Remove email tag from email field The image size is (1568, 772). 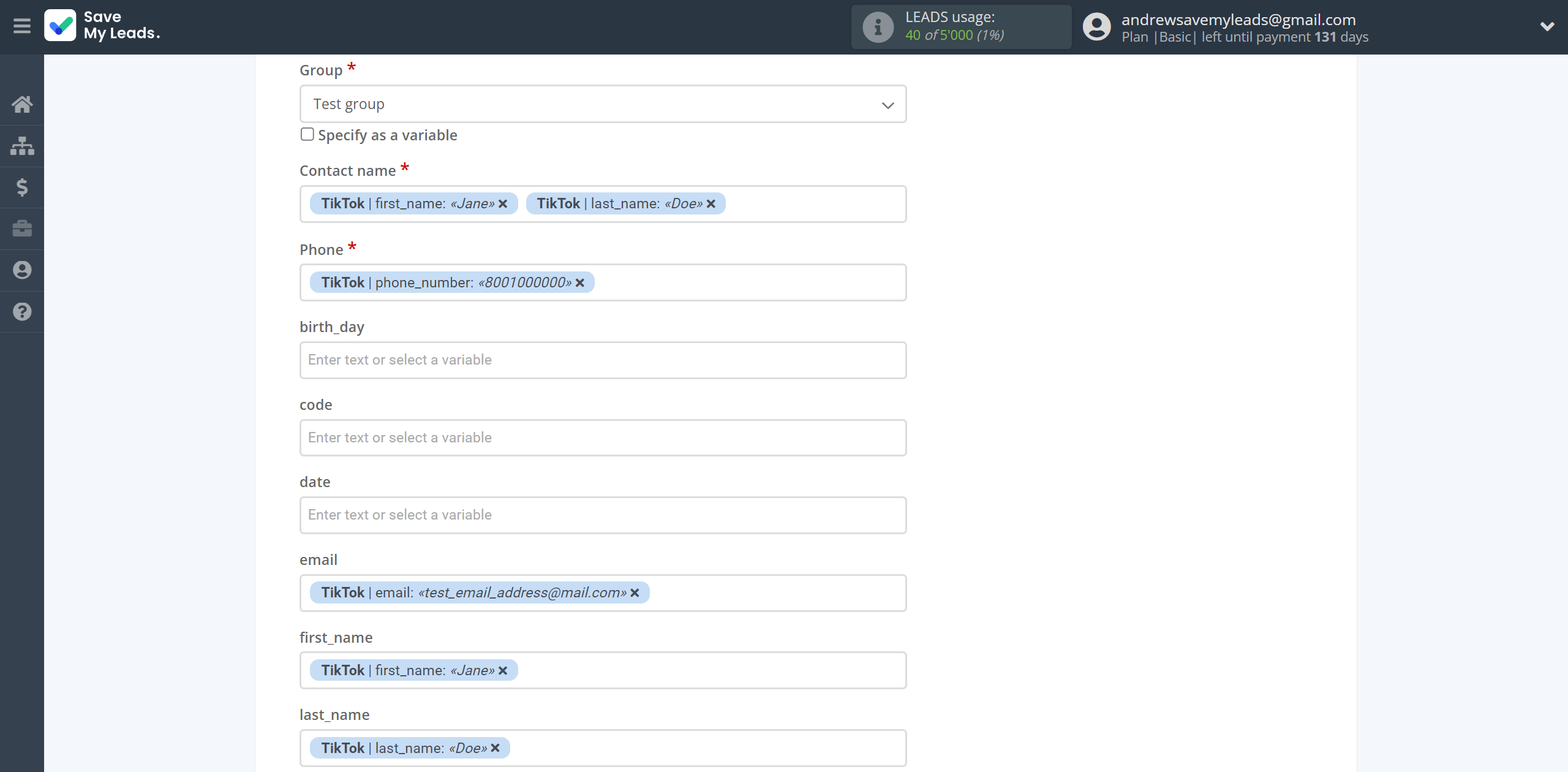[x=635, y=593]
